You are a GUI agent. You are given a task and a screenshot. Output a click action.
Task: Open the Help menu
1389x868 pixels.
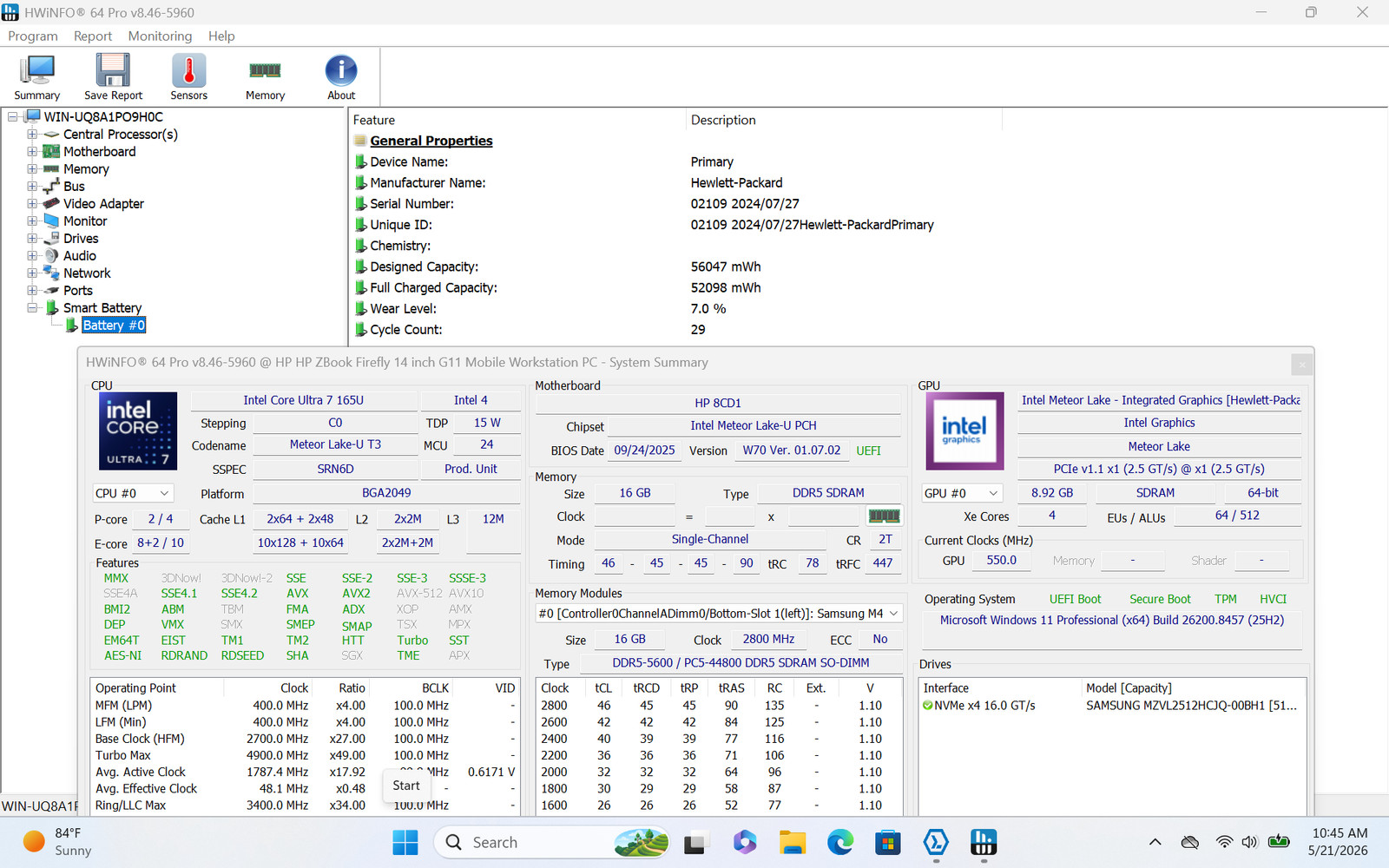pyautogui.click(x=221, y=36)
